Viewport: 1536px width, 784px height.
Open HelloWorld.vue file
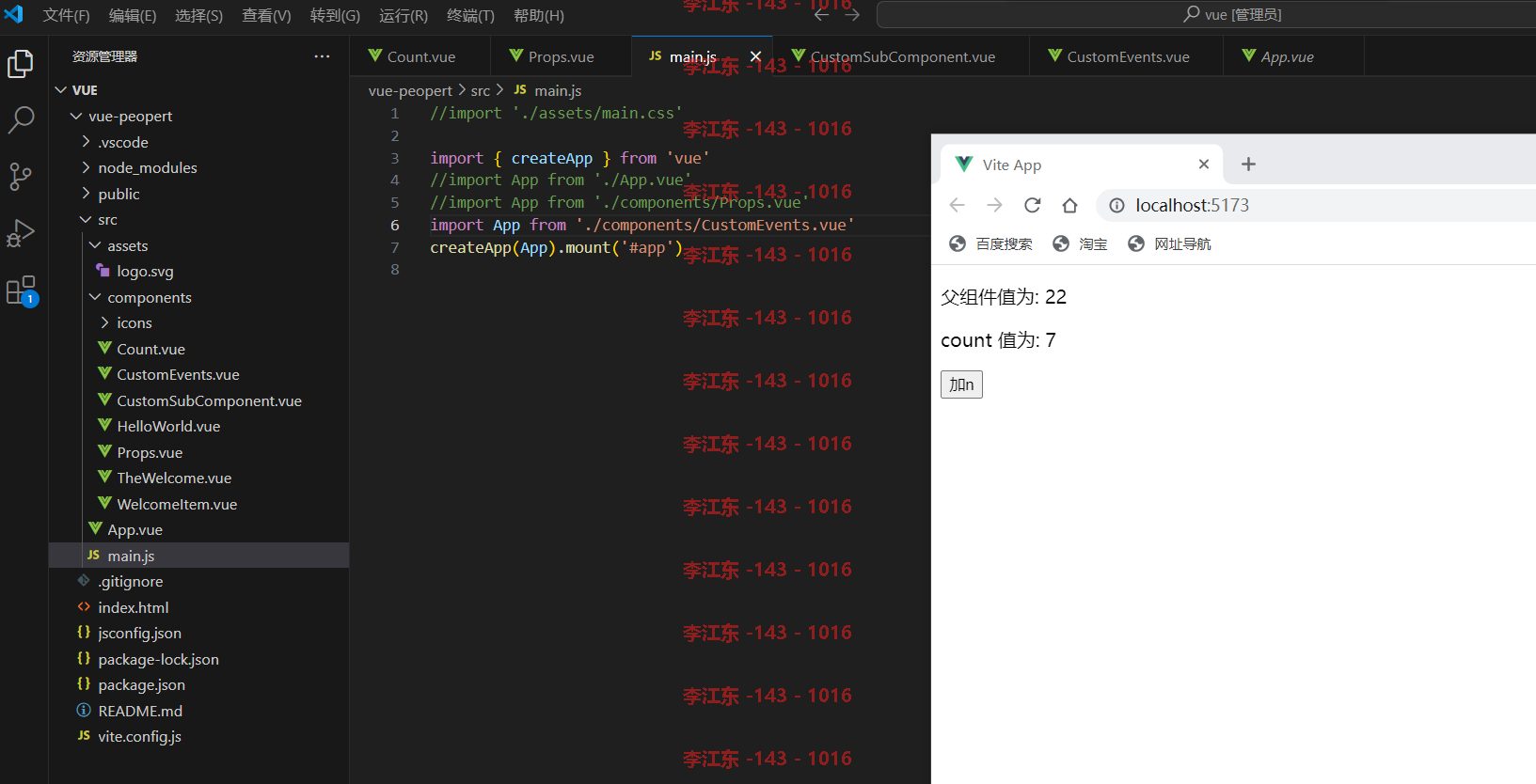click(199, 427)
